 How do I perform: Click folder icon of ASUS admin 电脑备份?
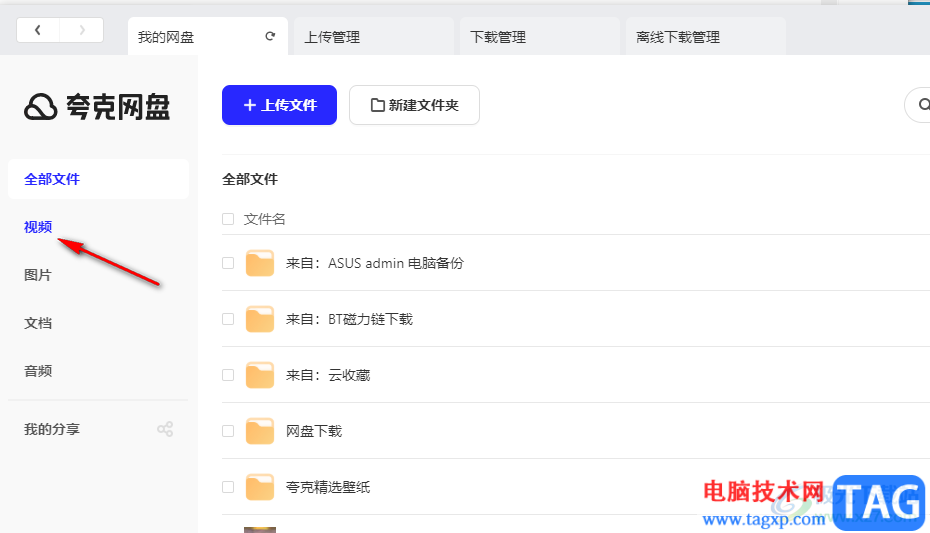click(260, 263)
